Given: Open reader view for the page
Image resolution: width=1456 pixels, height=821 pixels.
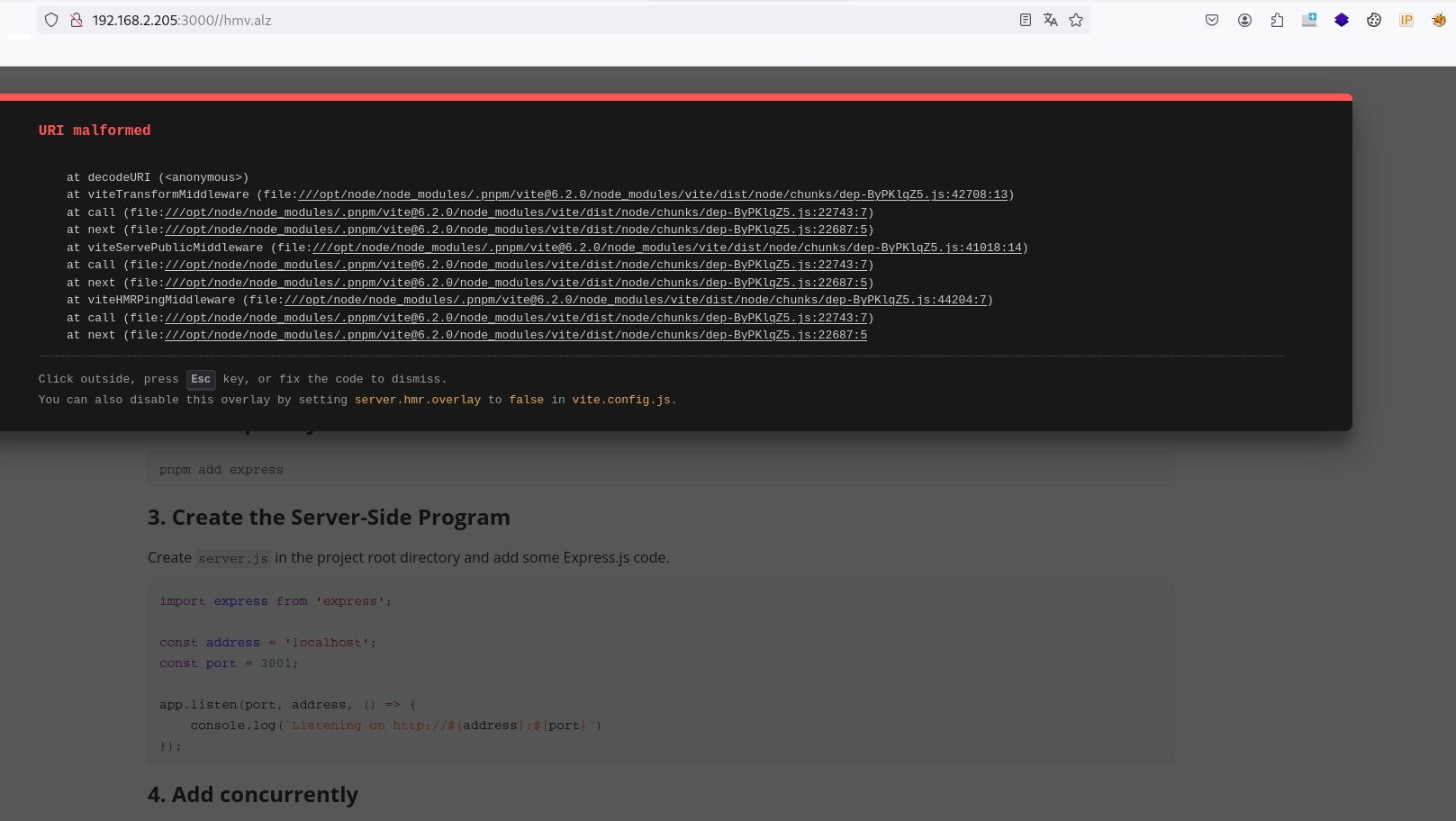Looking at the screenshot, I should (1025, 20).
